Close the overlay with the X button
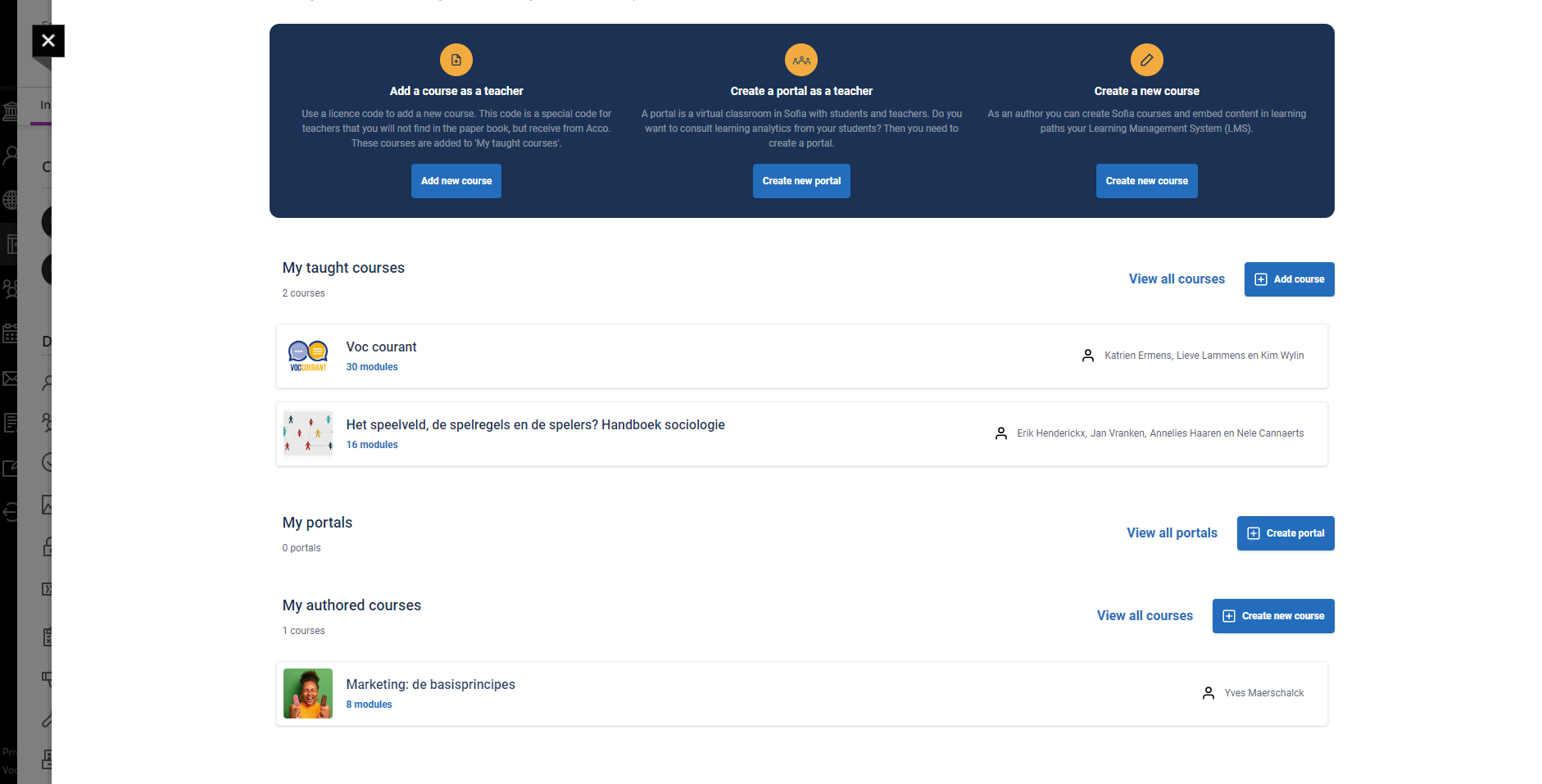The height and width of the screenshot is (784, 1542). pyautogui.click(x=48, y=41)
